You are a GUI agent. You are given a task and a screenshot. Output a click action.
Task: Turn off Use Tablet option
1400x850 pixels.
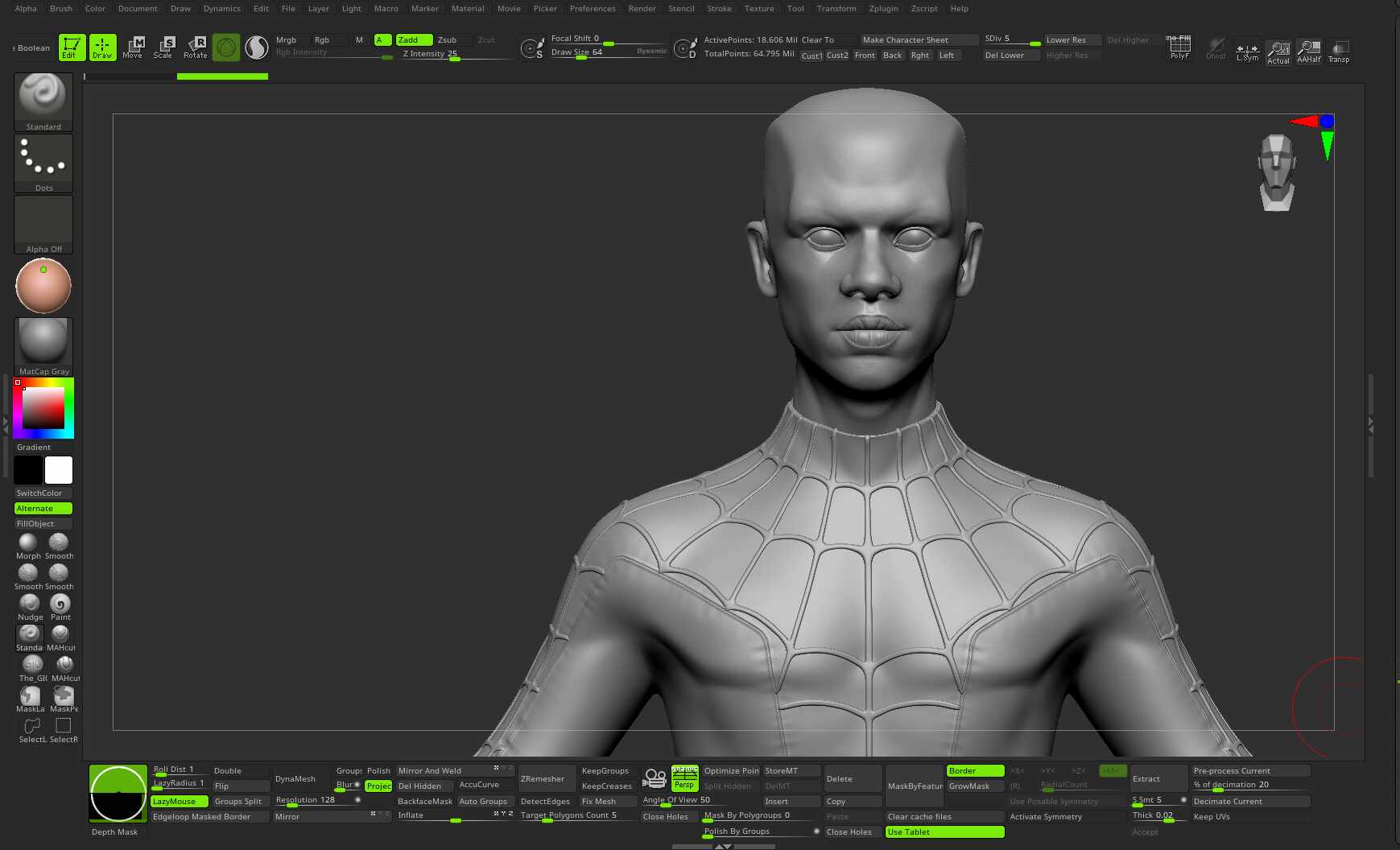[944, 831]
